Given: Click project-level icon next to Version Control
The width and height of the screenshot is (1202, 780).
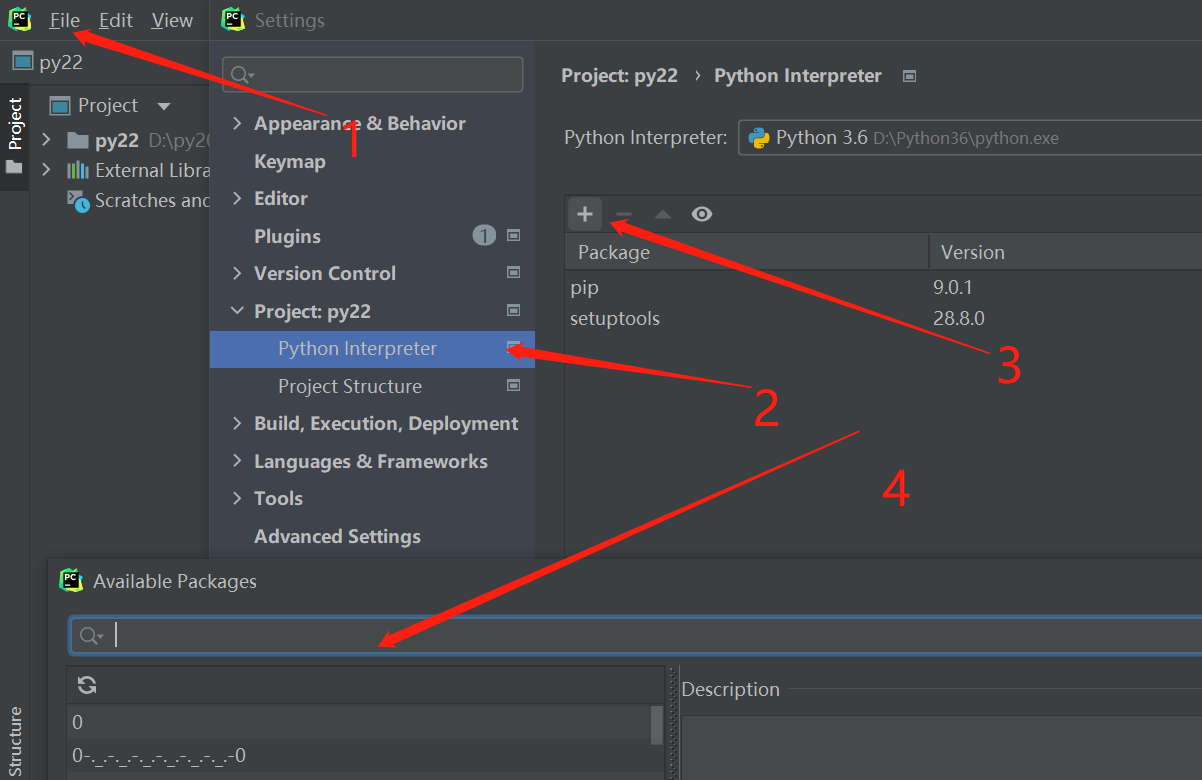Looking at the screenshot, I should coord(514,272).
